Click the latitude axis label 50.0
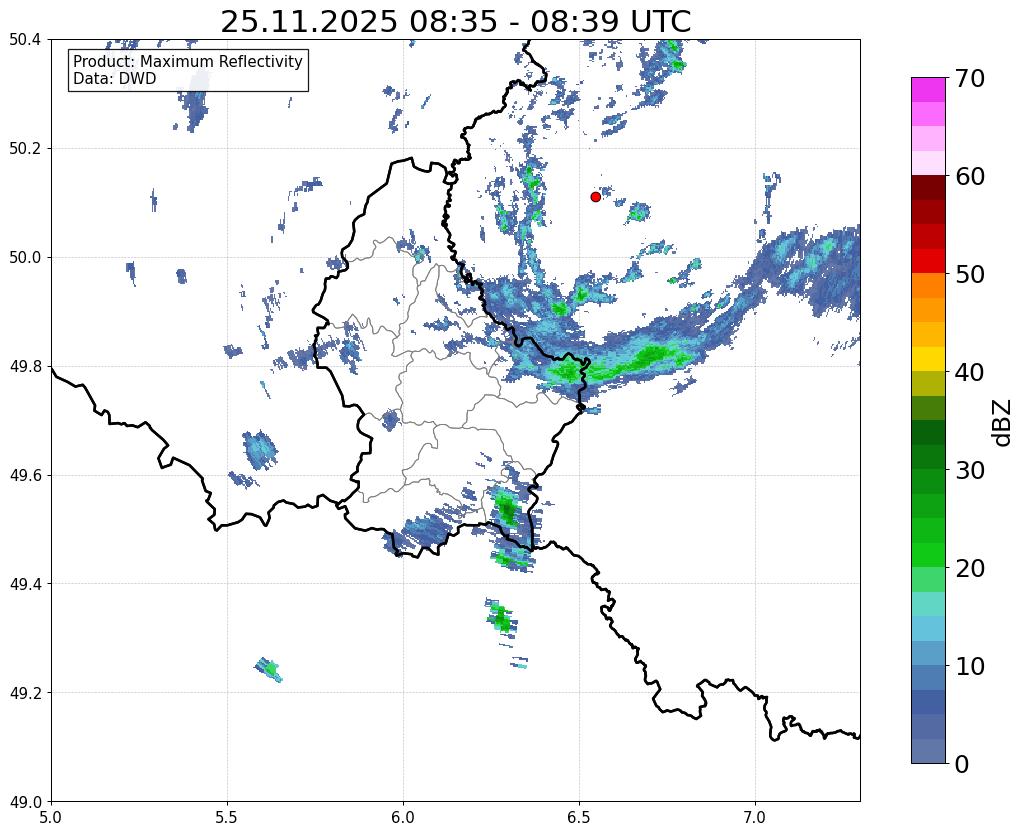This screenshot has width=1023, height=834. tap(25, 257)
